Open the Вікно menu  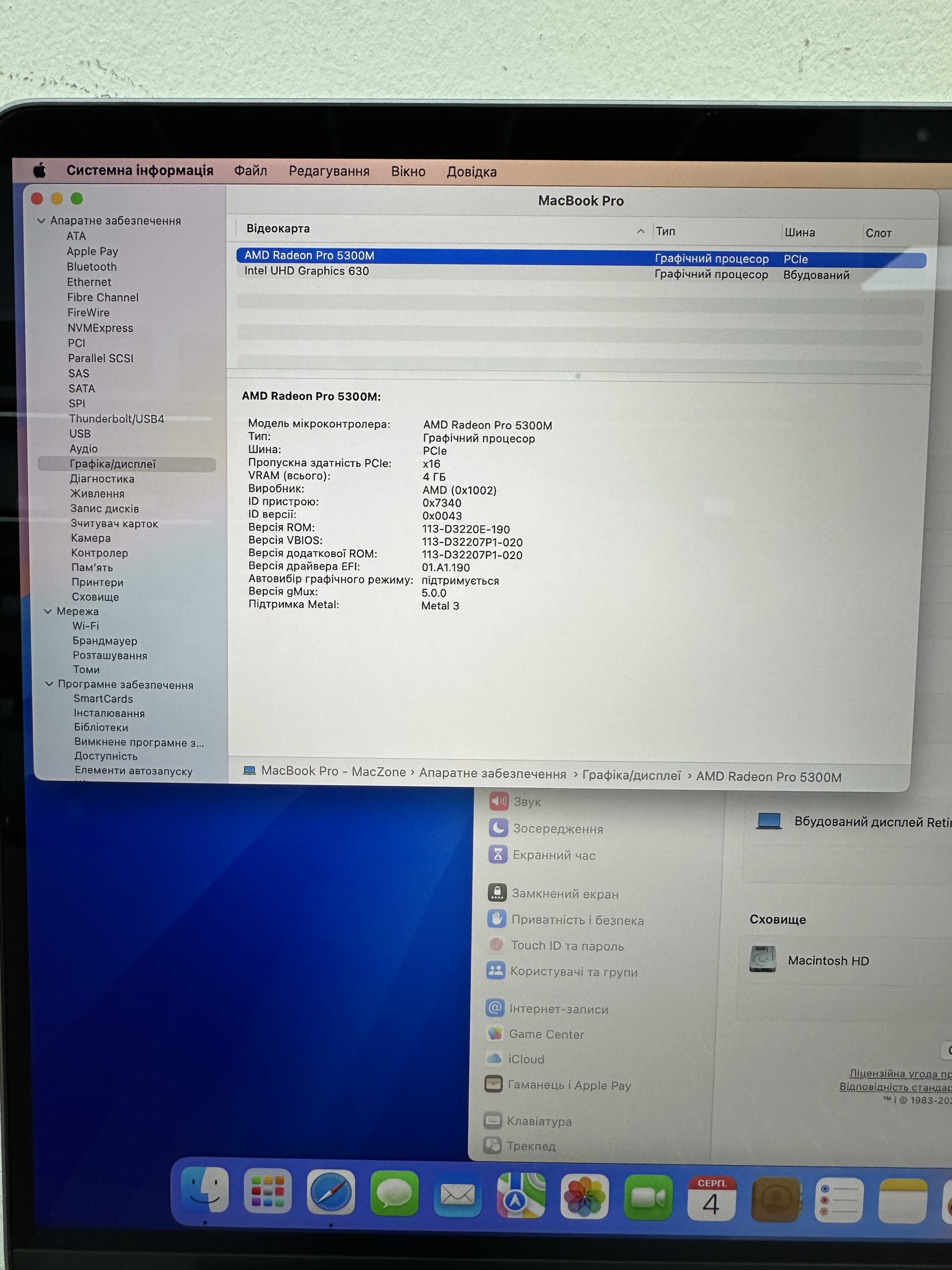tap(409, 172)
